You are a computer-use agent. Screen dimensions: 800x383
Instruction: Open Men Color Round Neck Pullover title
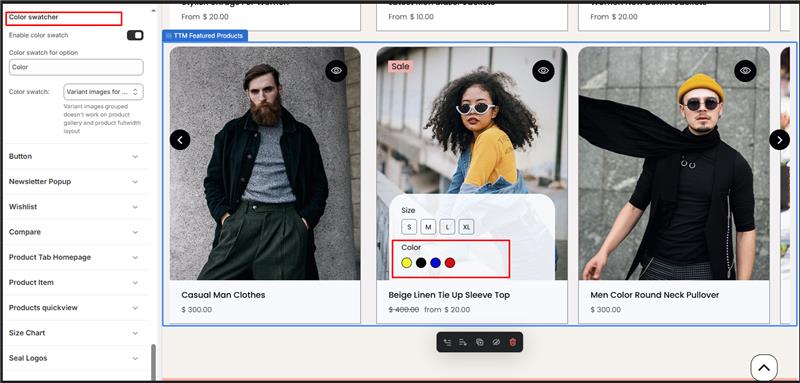coord(655,295)
